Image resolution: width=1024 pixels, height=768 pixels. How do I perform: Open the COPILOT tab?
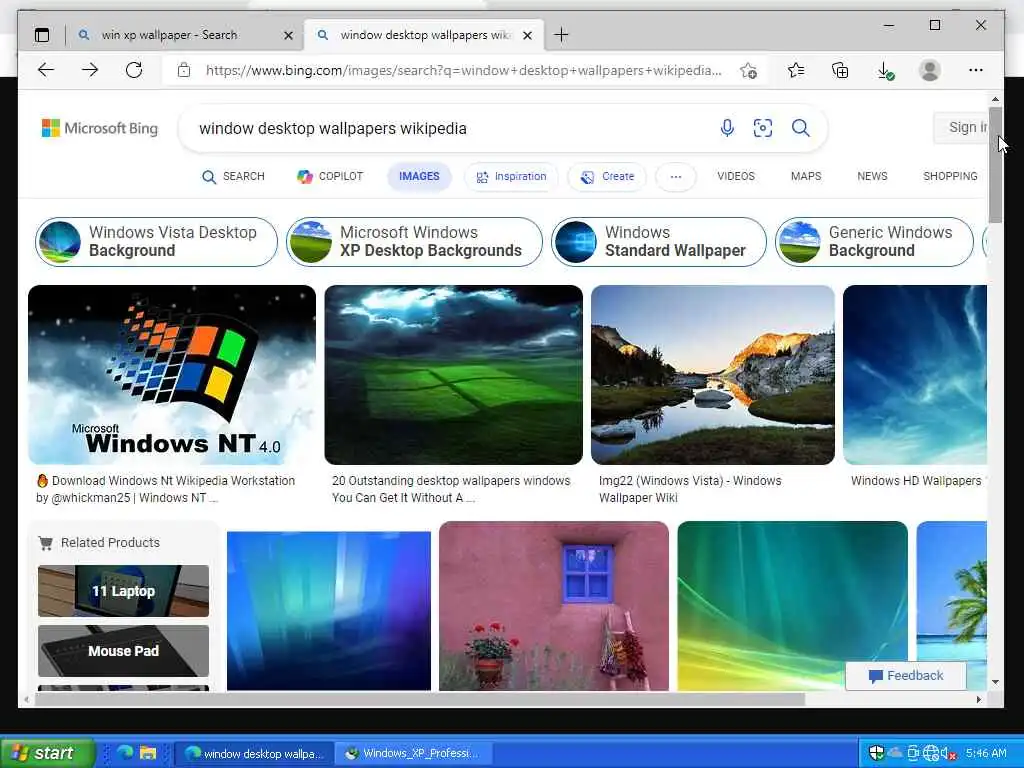tap(330, 176)
